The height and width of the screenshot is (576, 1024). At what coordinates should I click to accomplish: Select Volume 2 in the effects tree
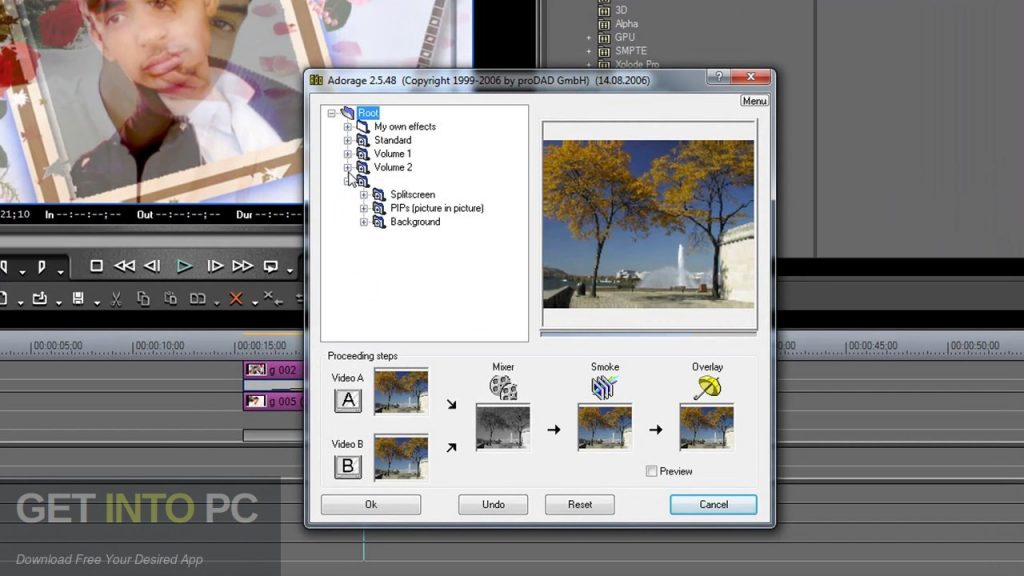(393, 168)
